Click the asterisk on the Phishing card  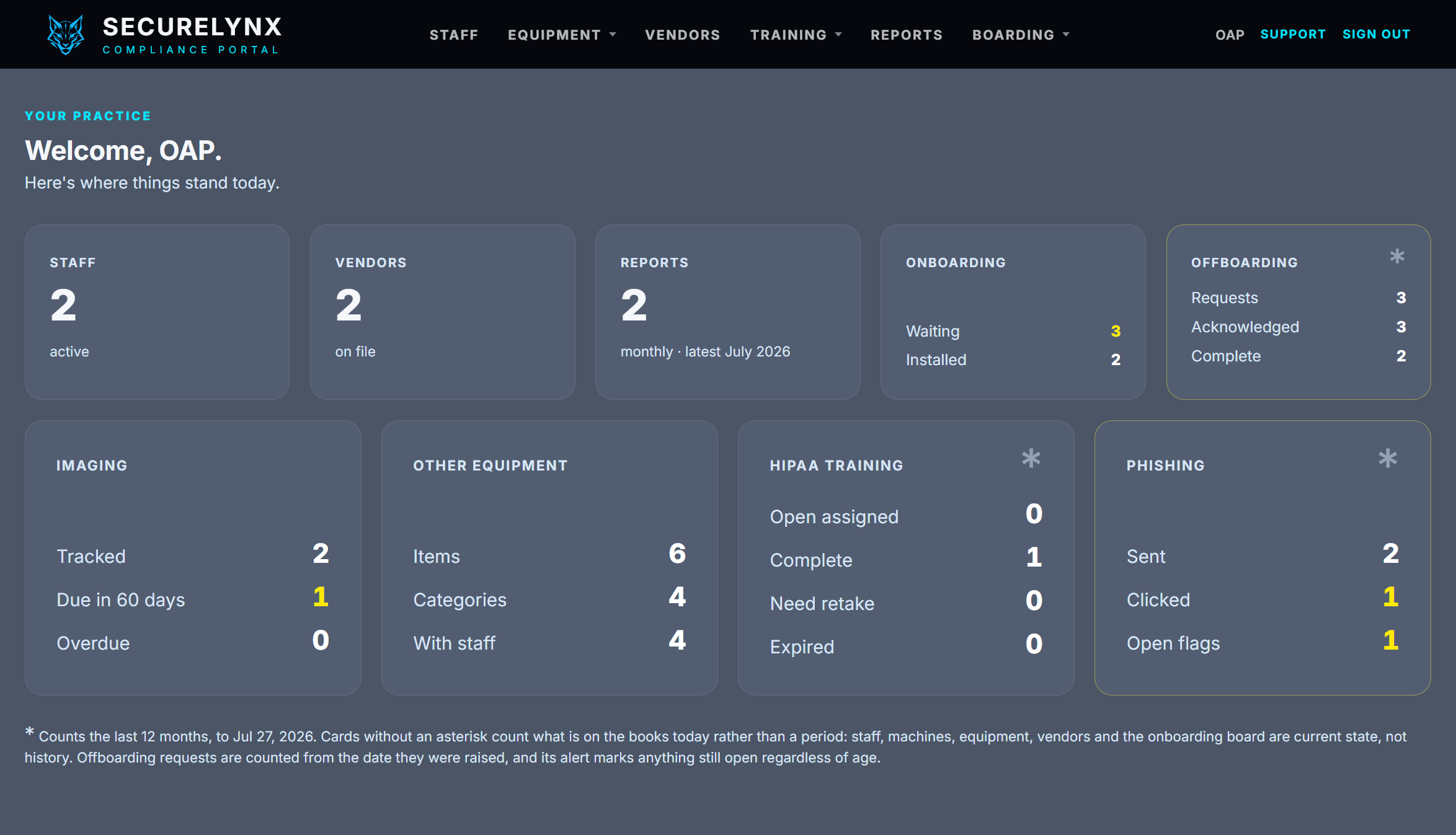tap(1388, 459)
